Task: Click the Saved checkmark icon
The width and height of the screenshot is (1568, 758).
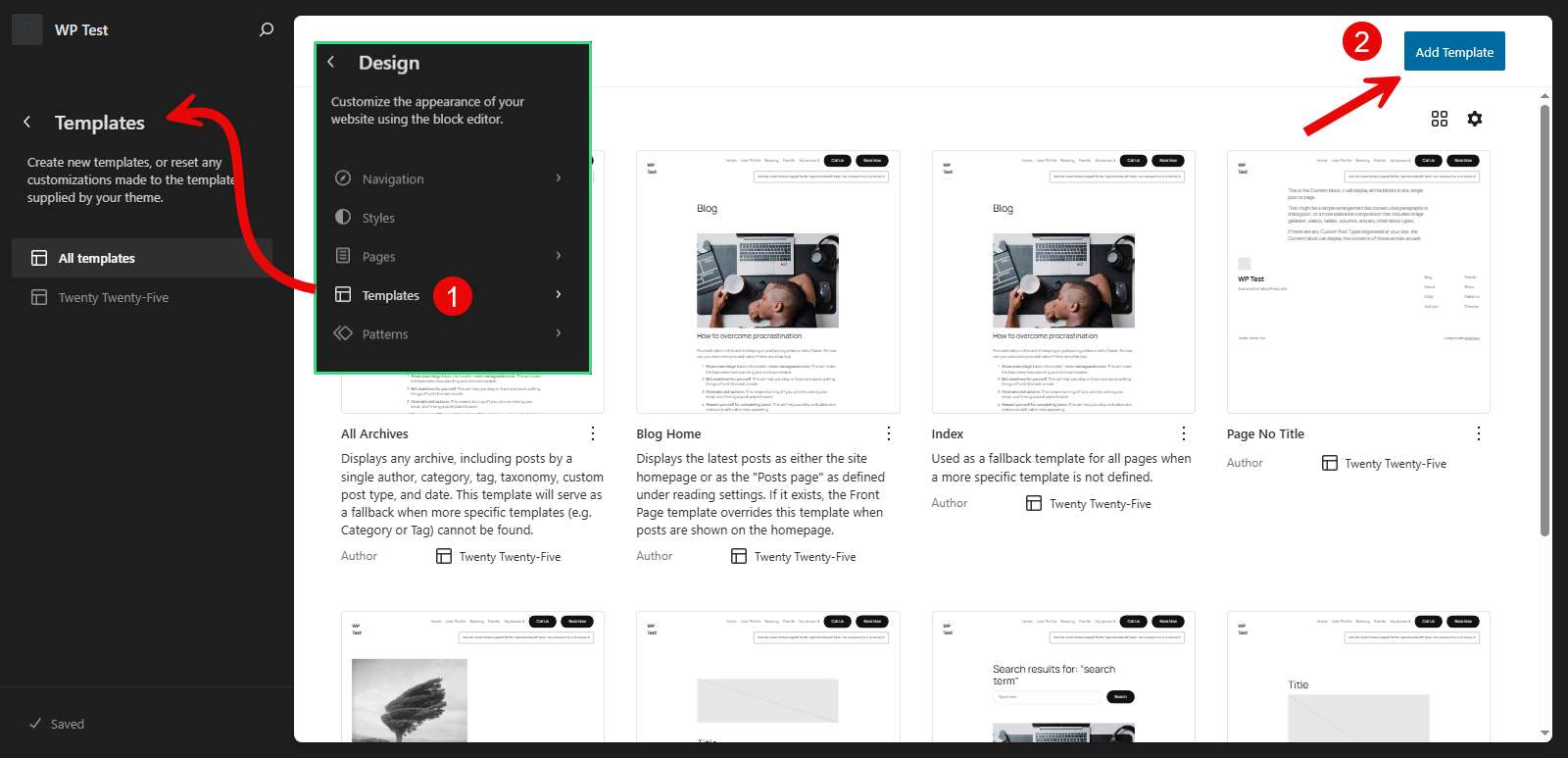Action: pyautogui.click(x=35, y=724)
